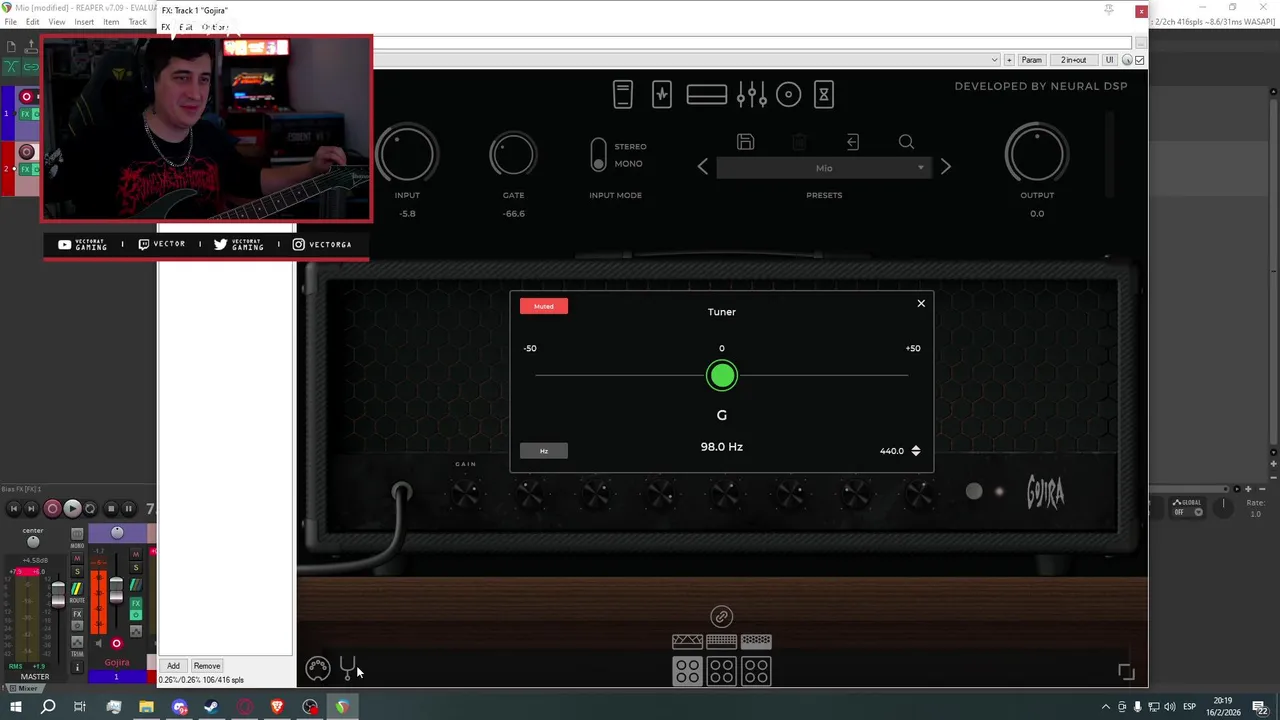
Task: Open REAPER new project icon
Action: coord(11,47)
